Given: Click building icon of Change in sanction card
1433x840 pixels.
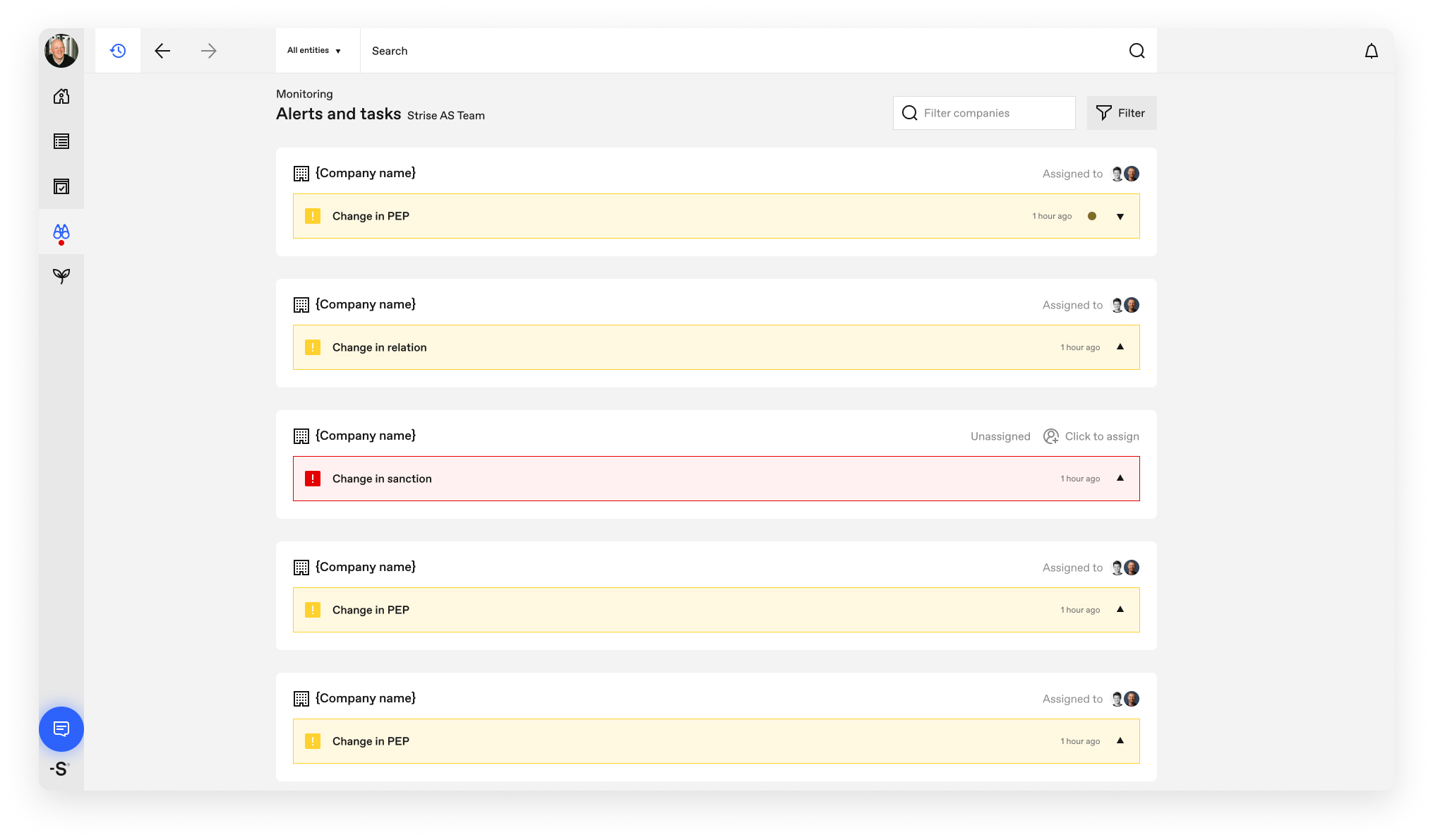Looking at the screenshot, I should click(x=301, y=436).
